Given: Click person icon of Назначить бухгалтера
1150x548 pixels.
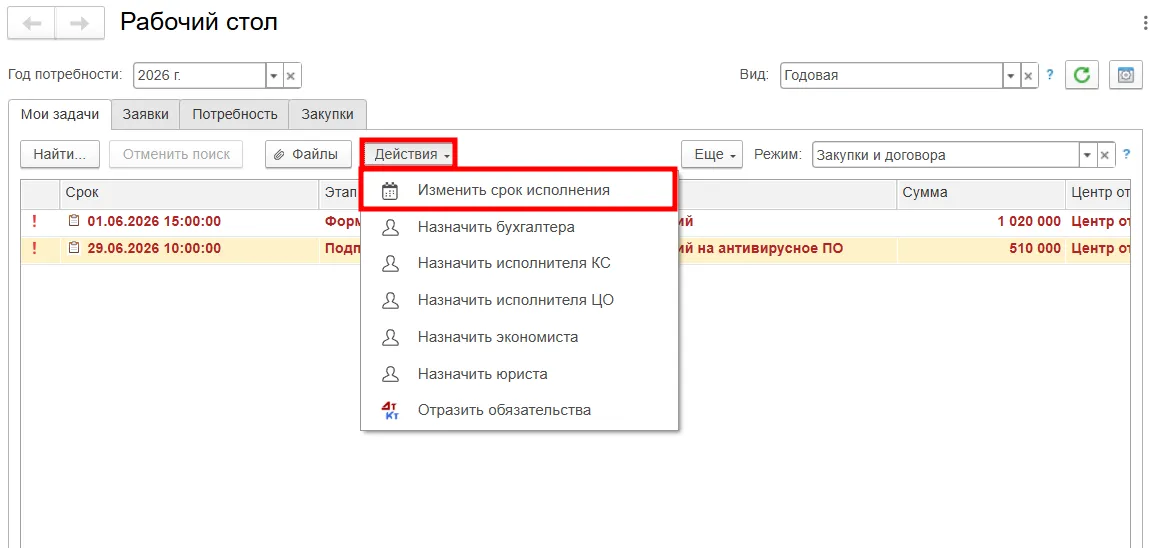Looking at the screenshot, I should (391, 227).
